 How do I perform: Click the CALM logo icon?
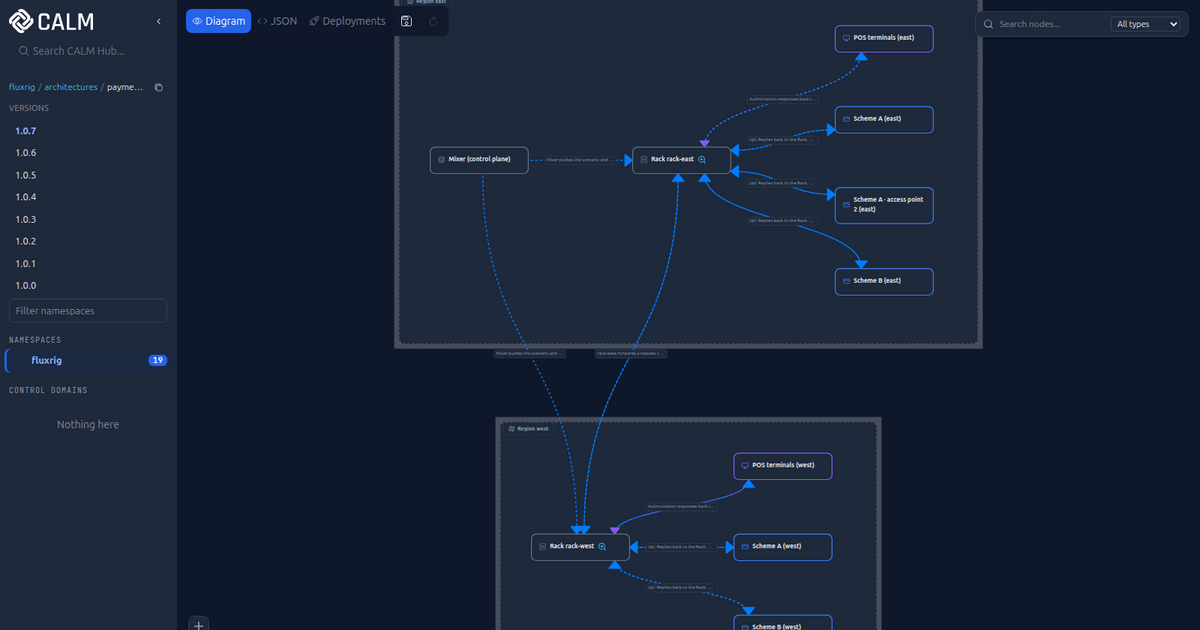click(x=21, y=21)
